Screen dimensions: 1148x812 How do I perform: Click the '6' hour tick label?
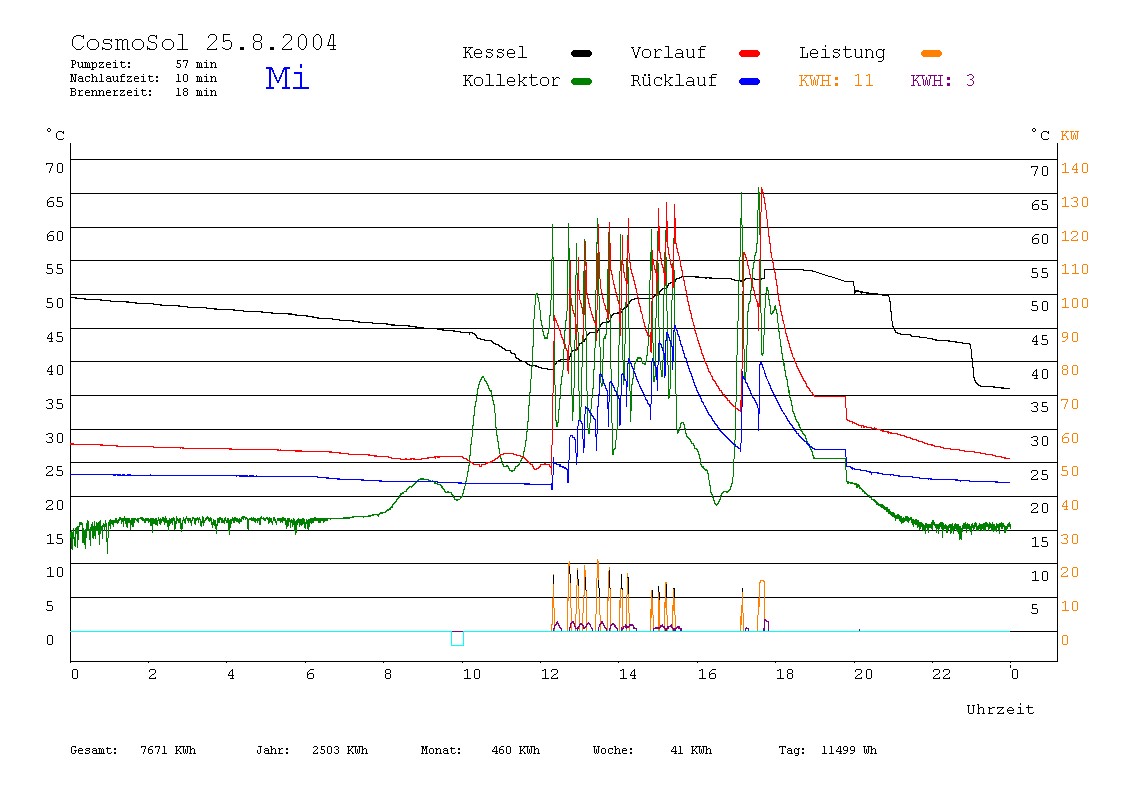(310, 674)
